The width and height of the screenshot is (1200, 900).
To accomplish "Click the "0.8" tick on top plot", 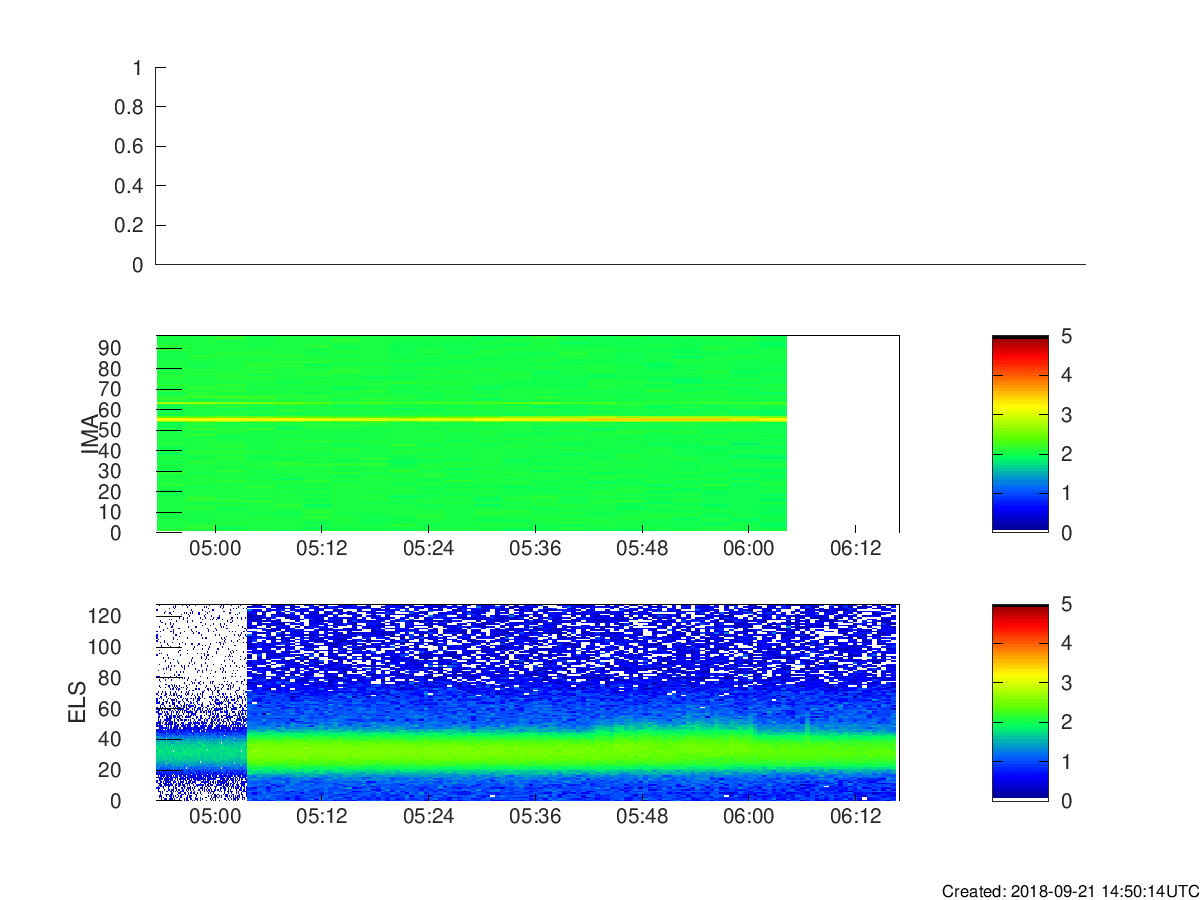I will point(131,107).
